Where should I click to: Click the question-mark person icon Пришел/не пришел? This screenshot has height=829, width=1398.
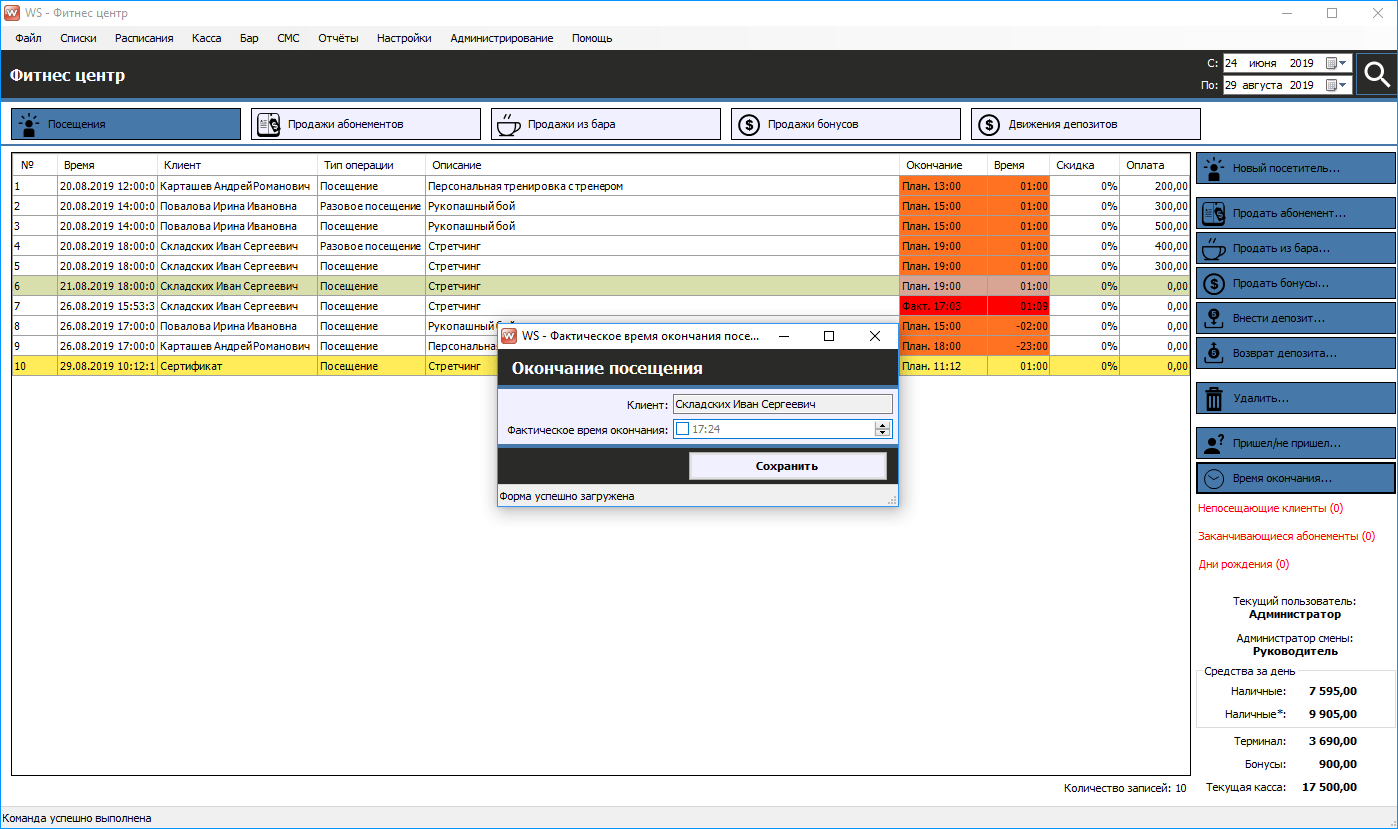(x=1214, y=443)
